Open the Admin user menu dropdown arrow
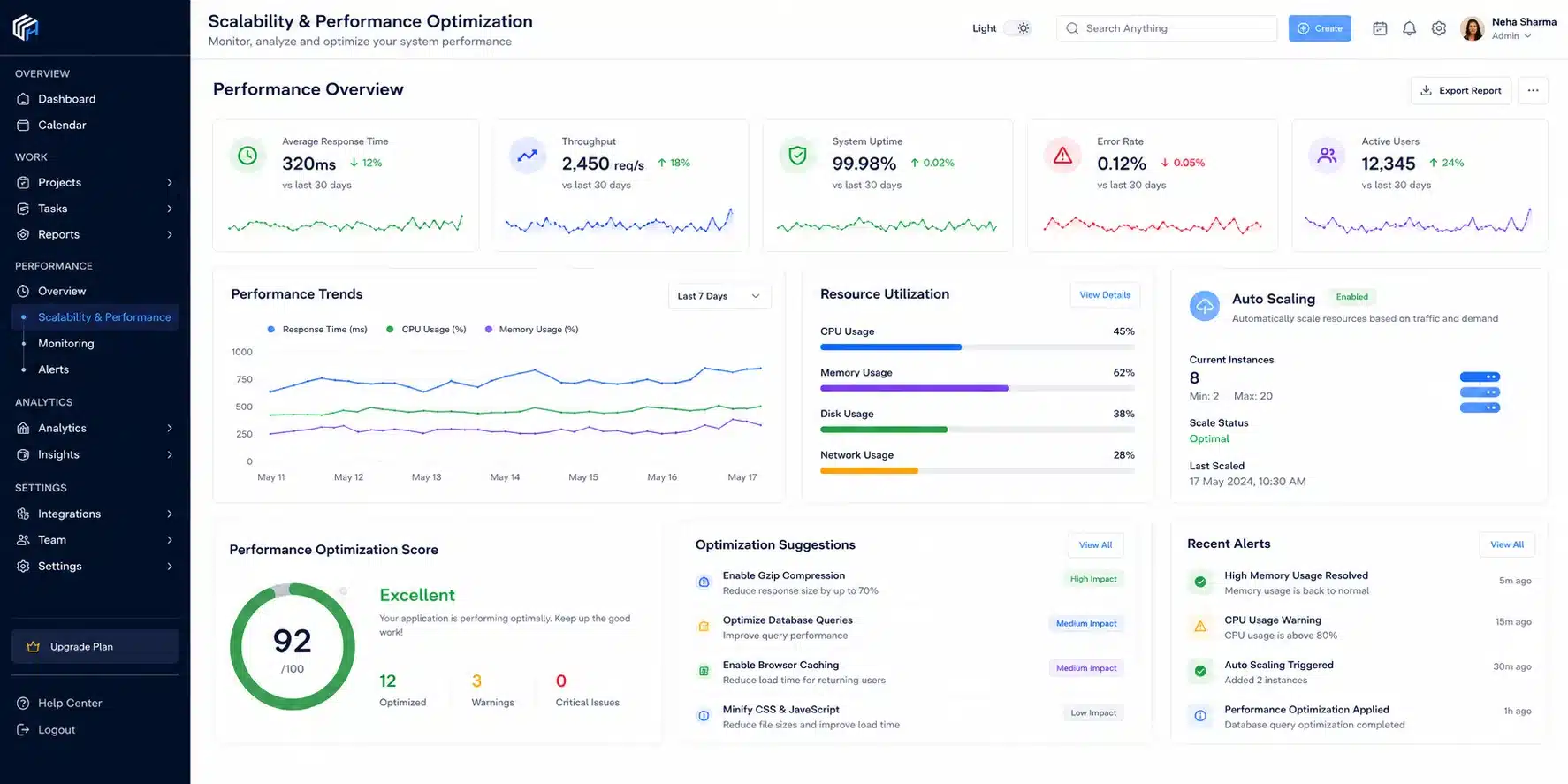Viewport: 1568px width, 784px height. [1527, 36]
